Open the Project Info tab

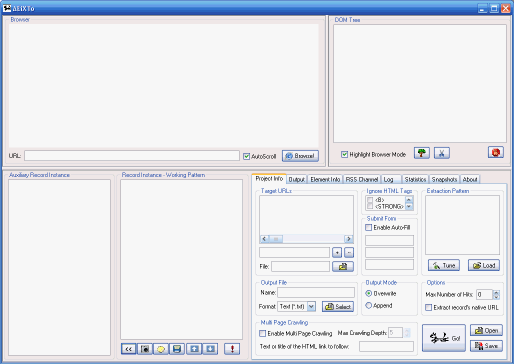pyautogui.click(x=269, y=179)
